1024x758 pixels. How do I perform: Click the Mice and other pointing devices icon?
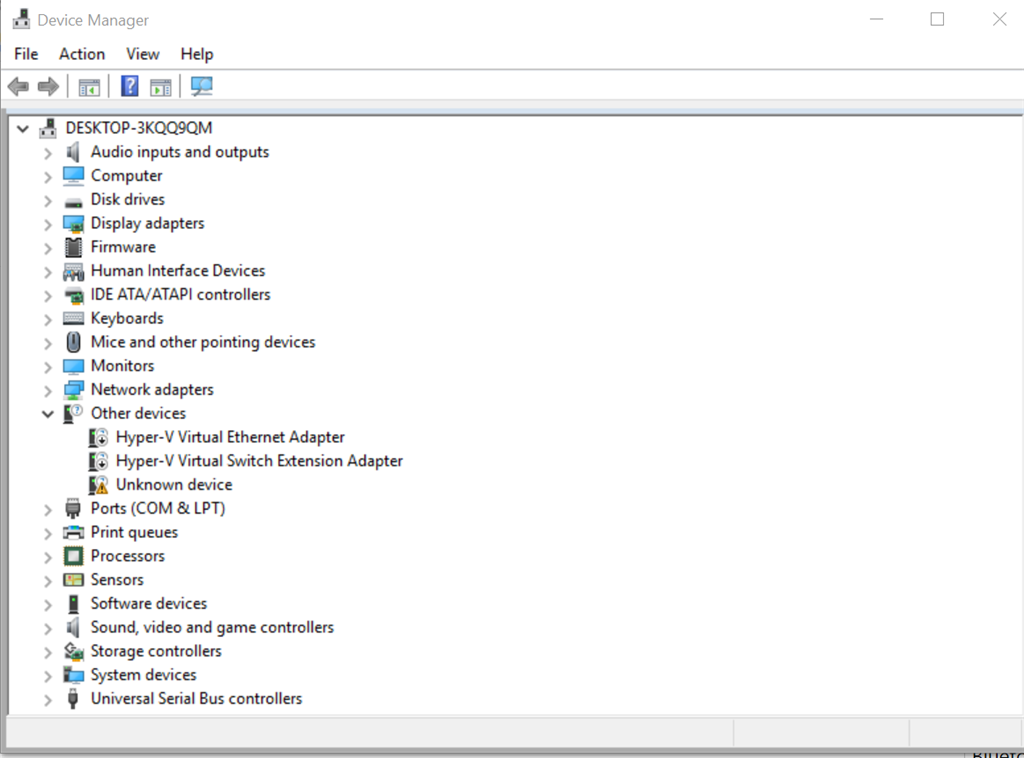(x=73, y=342)
